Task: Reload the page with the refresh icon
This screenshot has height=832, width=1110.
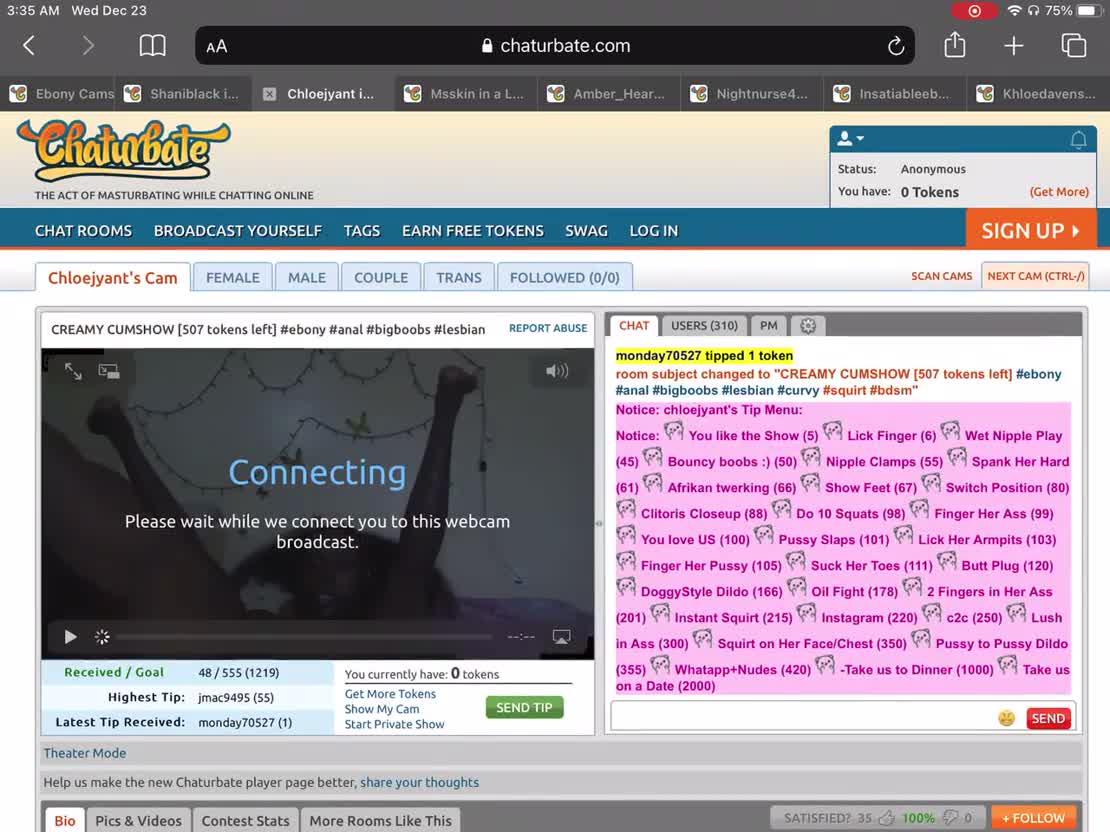Action: click(x=896, y=46)
